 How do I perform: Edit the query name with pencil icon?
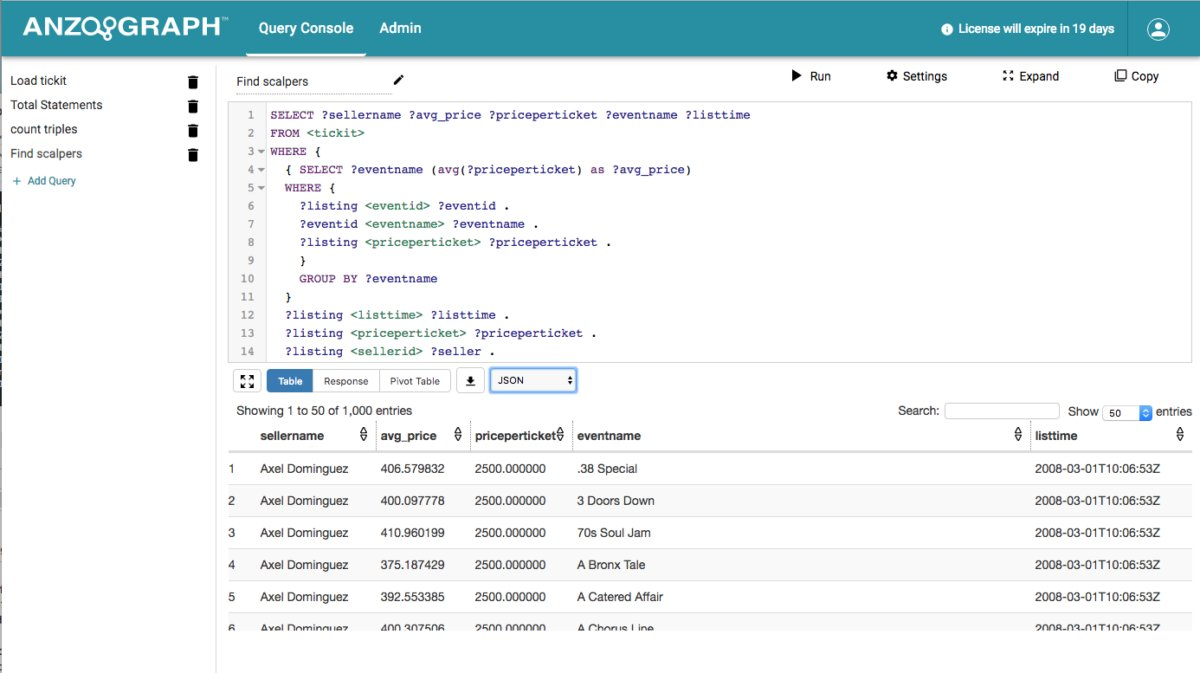pos(399,80)
